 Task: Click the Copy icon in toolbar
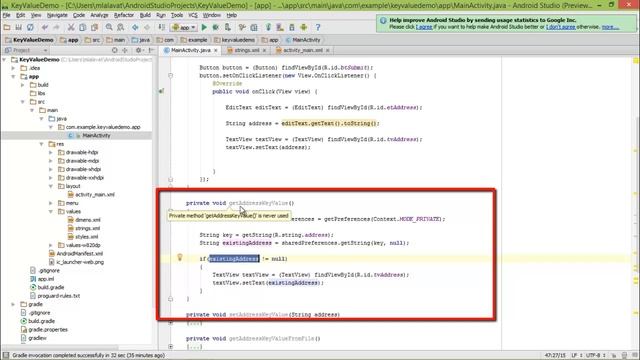click(x=82, y=27)
